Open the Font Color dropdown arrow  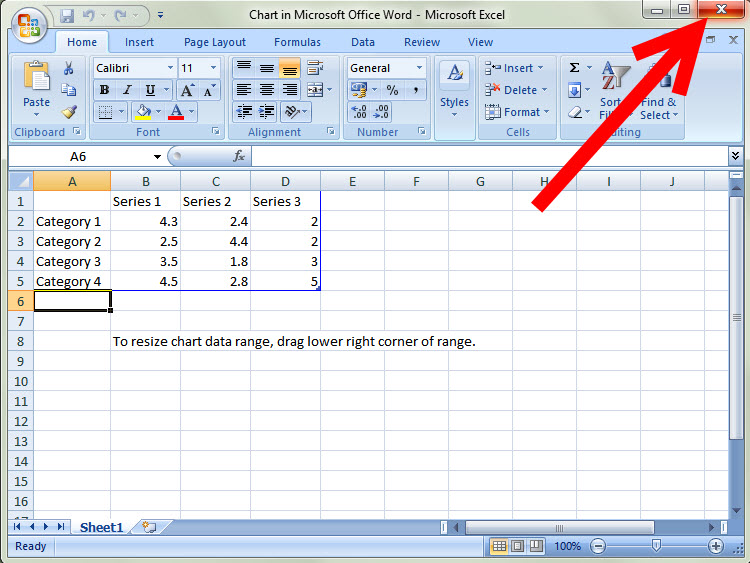[x=192, y=112]
